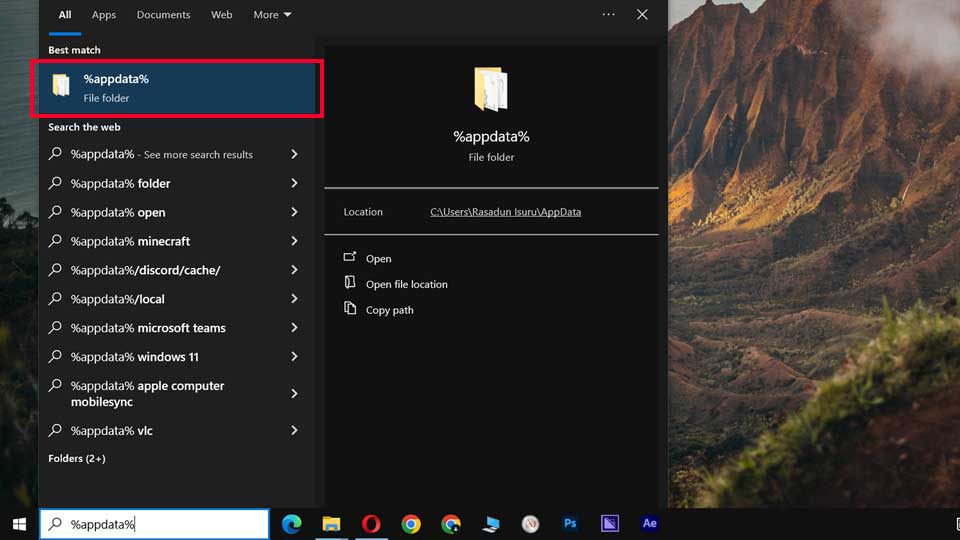Click Open in the preview pane
The image size is (960, 540).
tap(378, 258)
